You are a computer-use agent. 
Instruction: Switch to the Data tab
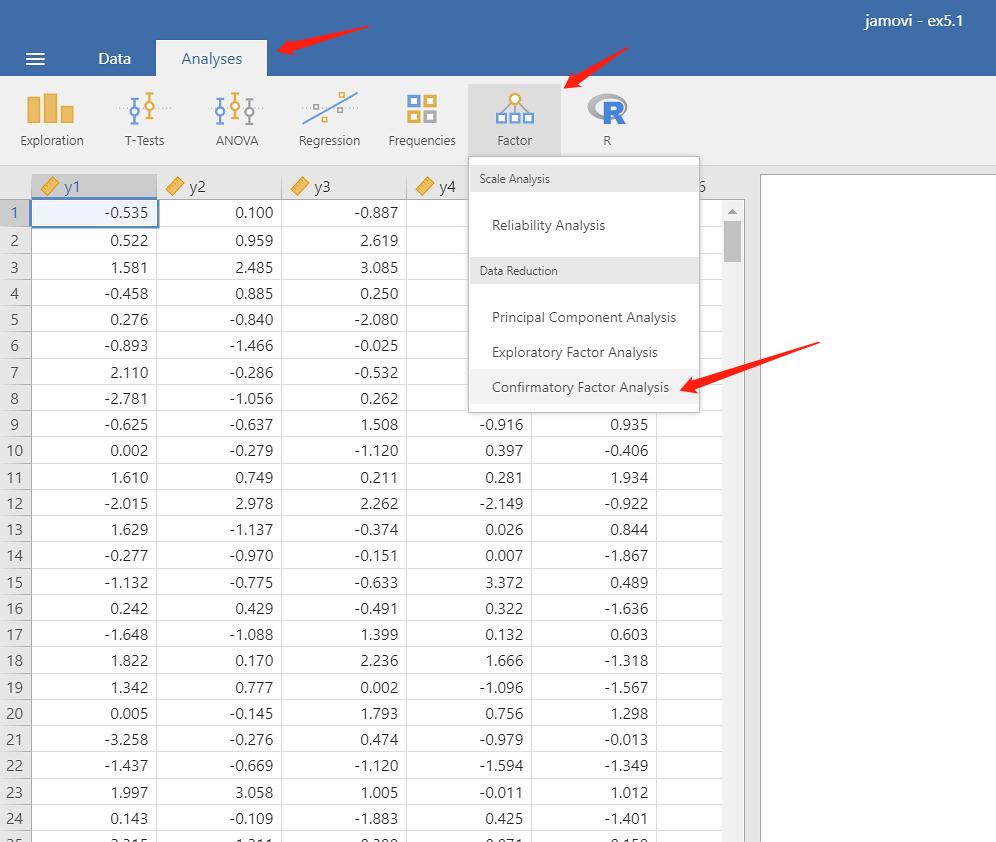(x=114, y=59)
